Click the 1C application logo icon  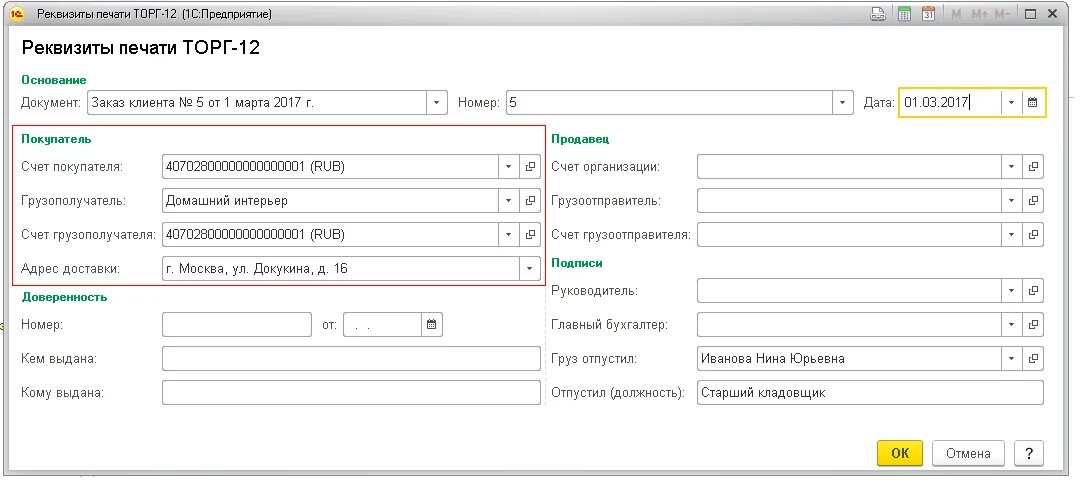coord(18,14)
